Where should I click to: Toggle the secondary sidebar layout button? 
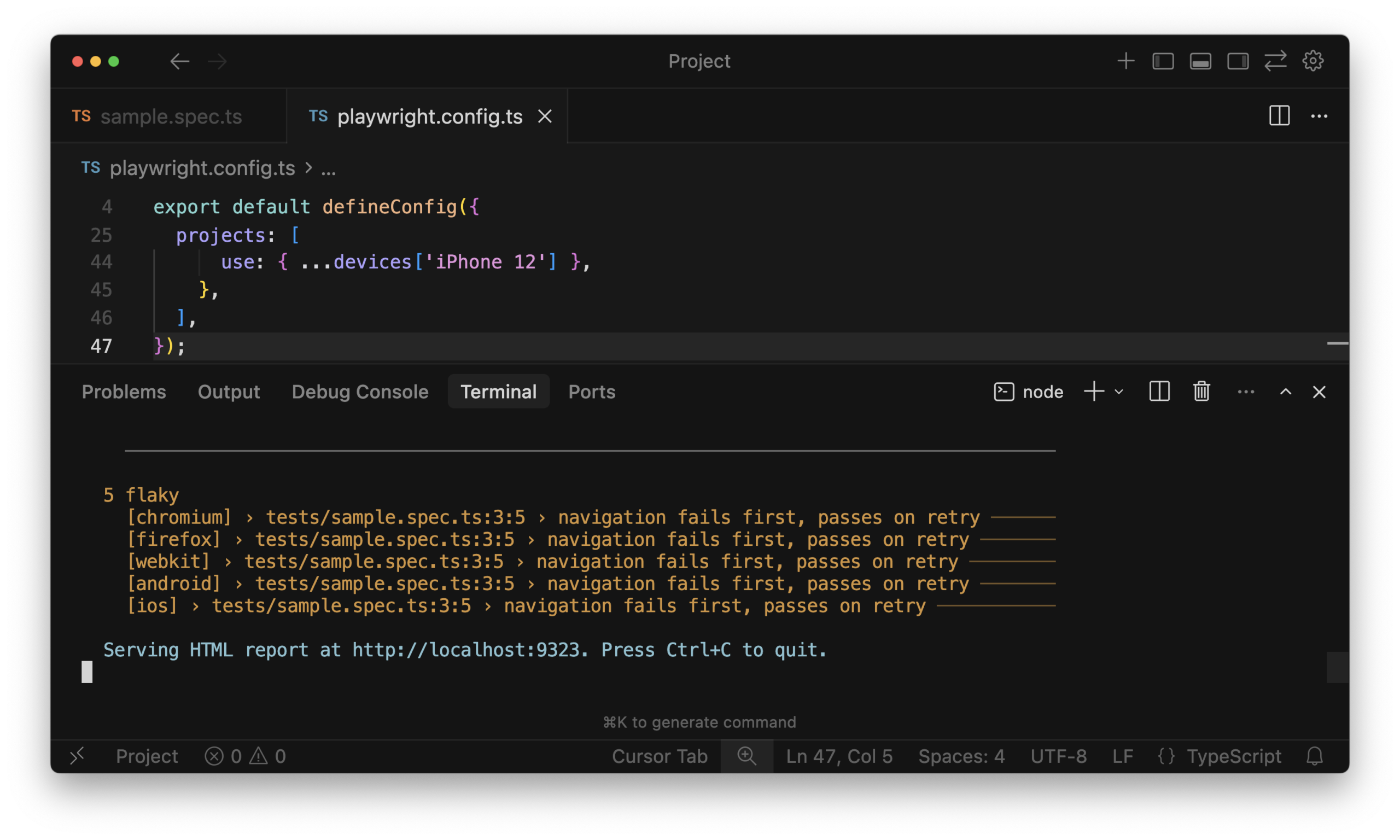[1238, 61]
